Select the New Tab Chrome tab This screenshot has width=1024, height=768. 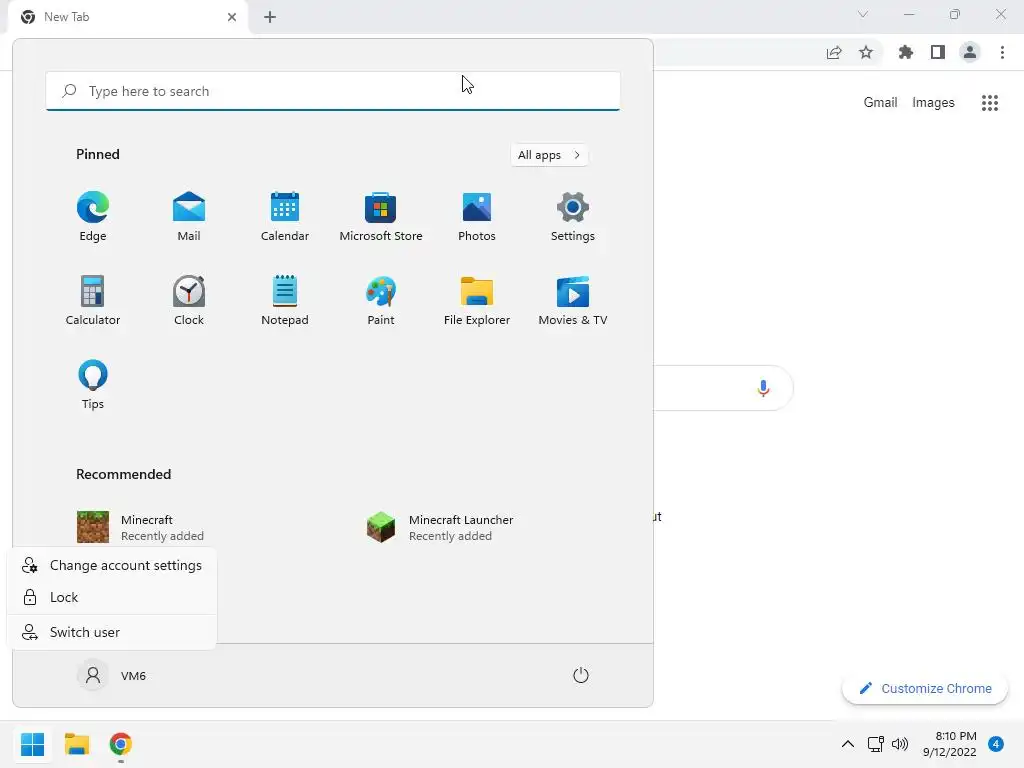point(127,17)
